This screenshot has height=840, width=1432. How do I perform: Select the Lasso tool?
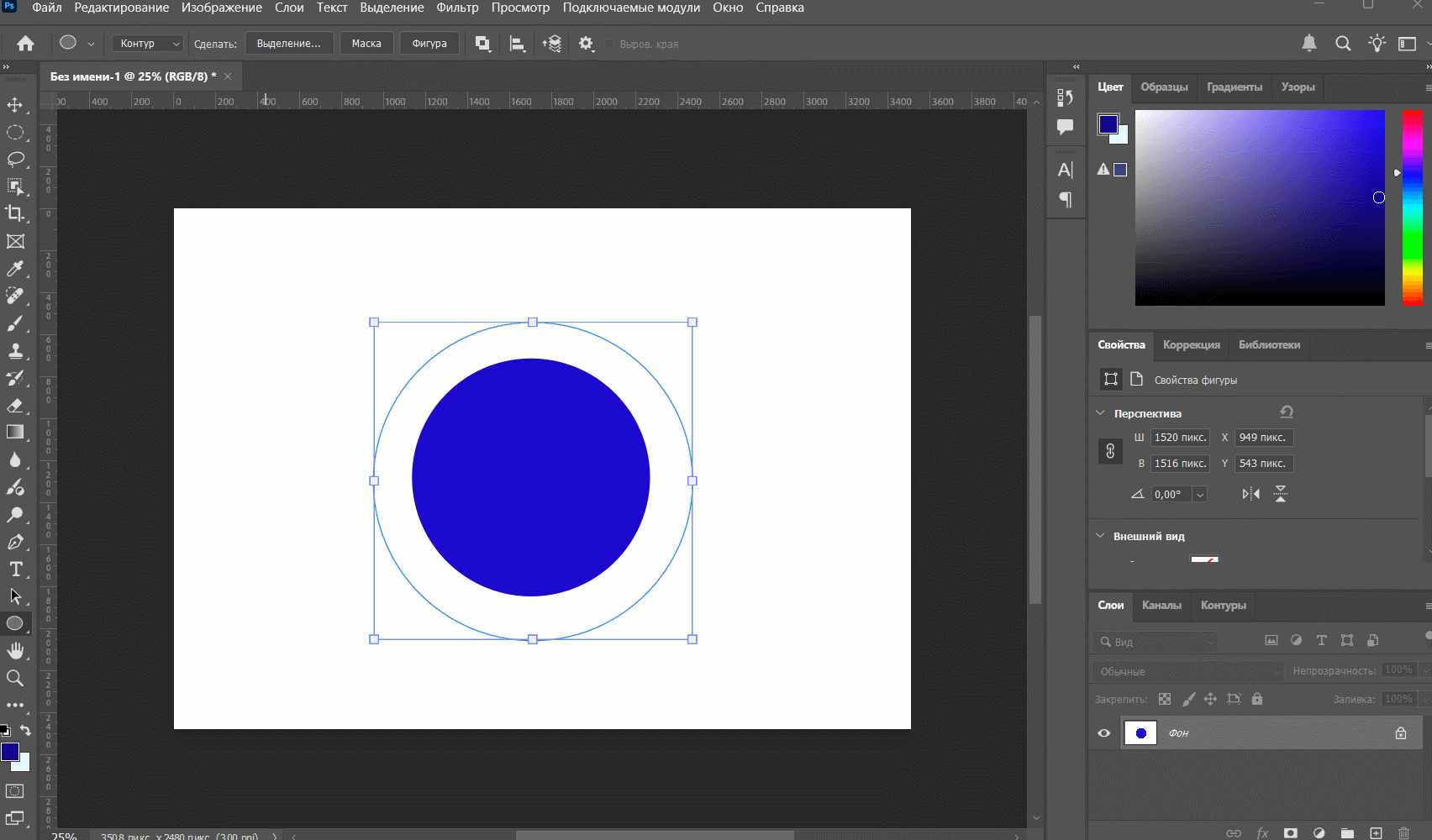[x=15, y=160]
